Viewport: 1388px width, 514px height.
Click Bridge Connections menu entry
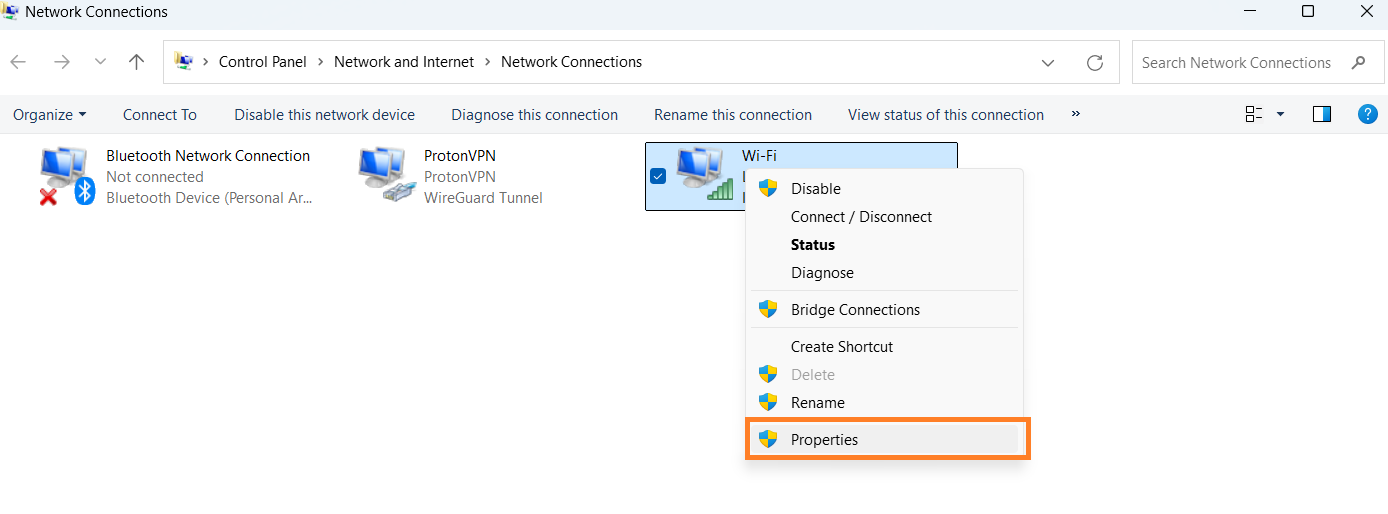coord(855,309)
